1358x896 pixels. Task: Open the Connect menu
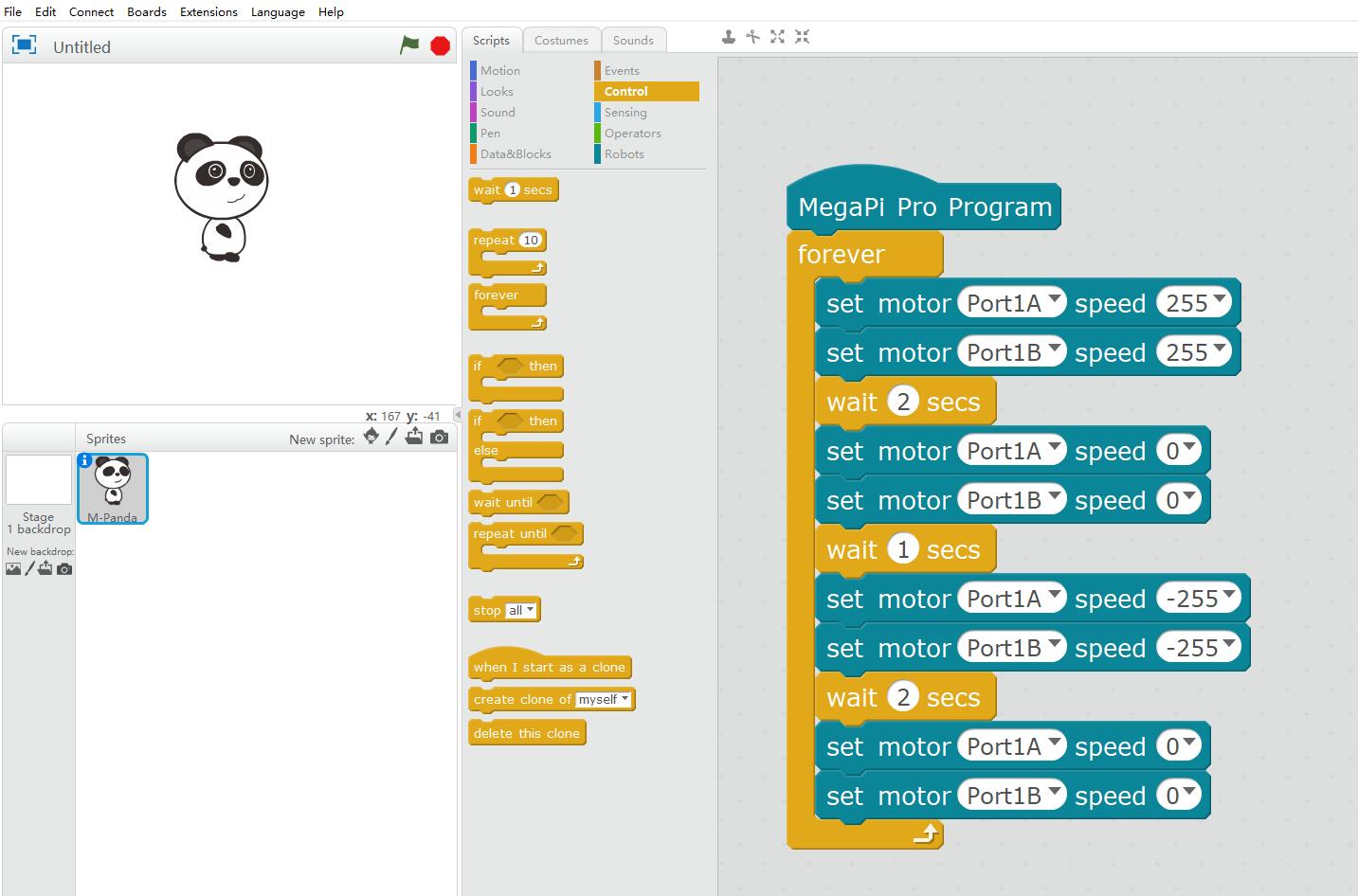point(92,11)
